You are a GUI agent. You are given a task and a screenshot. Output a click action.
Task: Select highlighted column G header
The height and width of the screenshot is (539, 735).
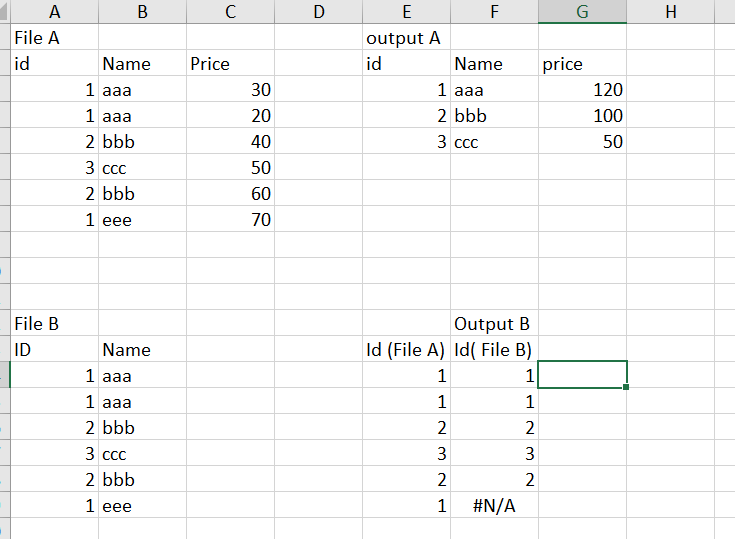click(x=582, y=12)
